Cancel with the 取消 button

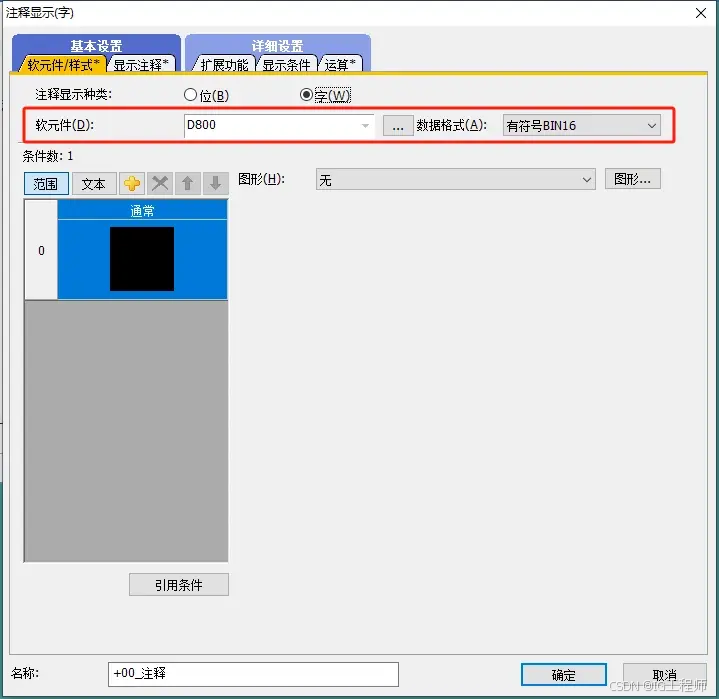[x=664, y=675]
